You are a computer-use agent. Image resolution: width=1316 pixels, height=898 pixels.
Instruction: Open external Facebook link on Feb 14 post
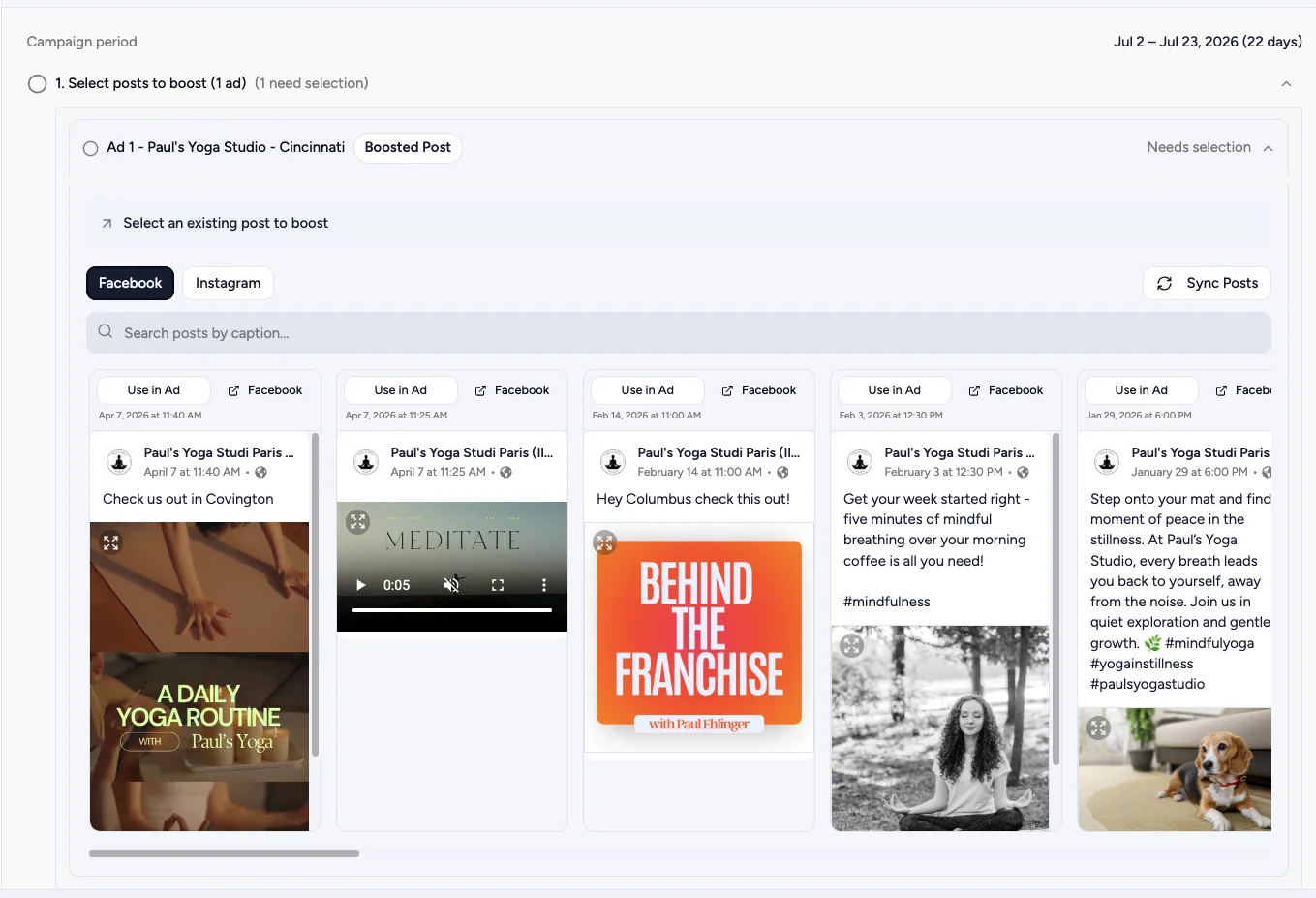[x=759, y=390]
